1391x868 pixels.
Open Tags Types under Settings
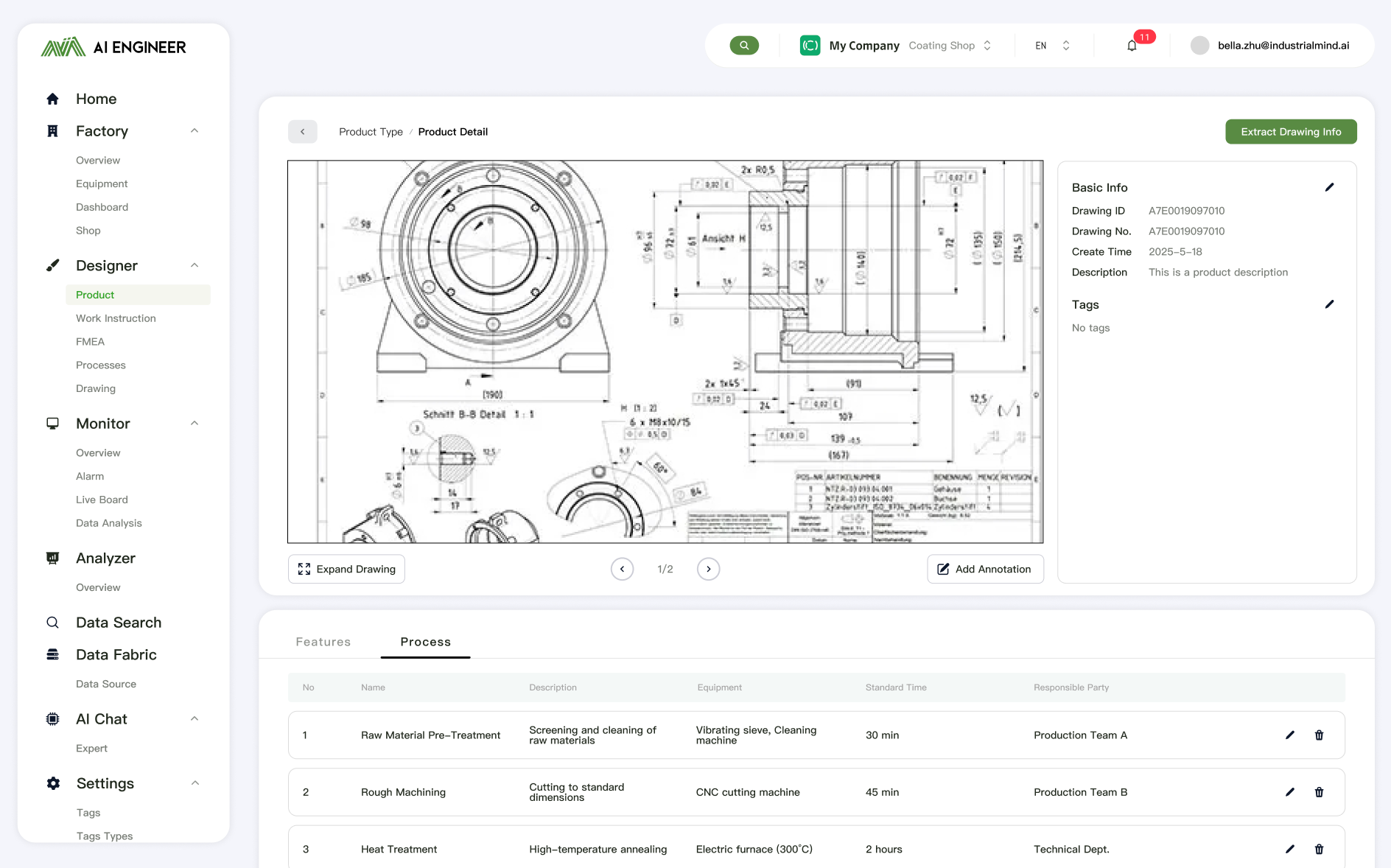point(105,836)
